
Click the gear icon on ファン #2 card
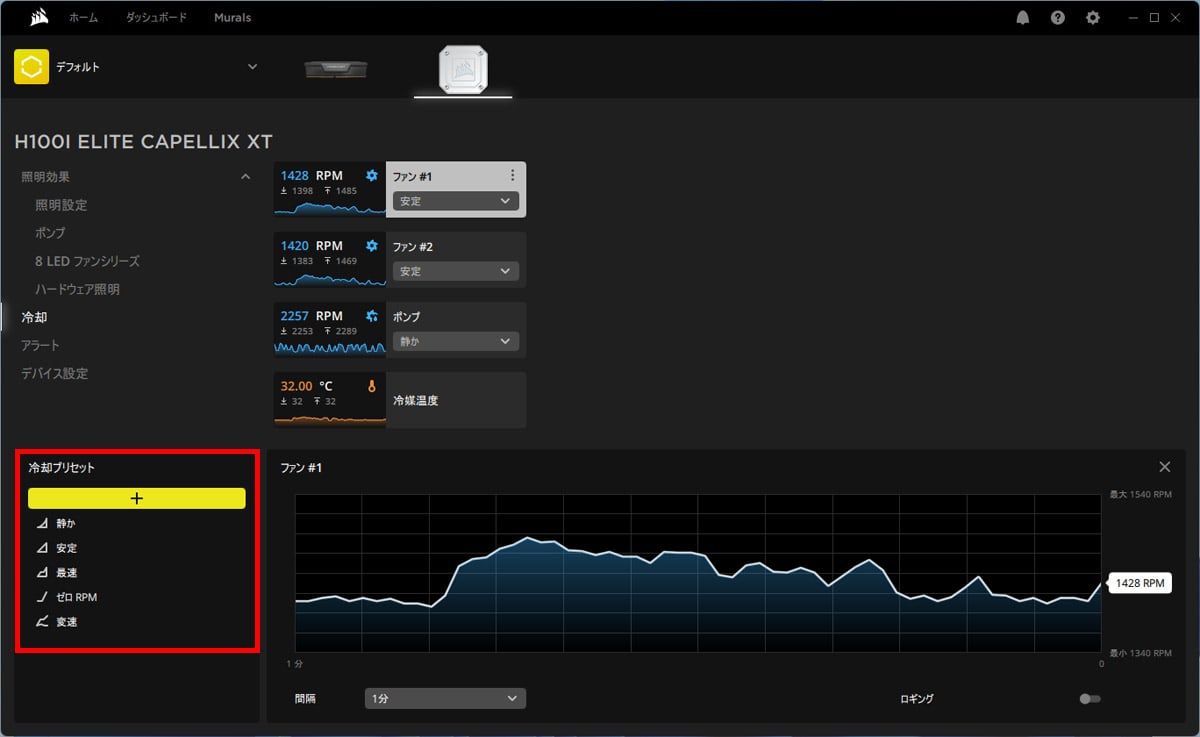[x=372, y=246]
